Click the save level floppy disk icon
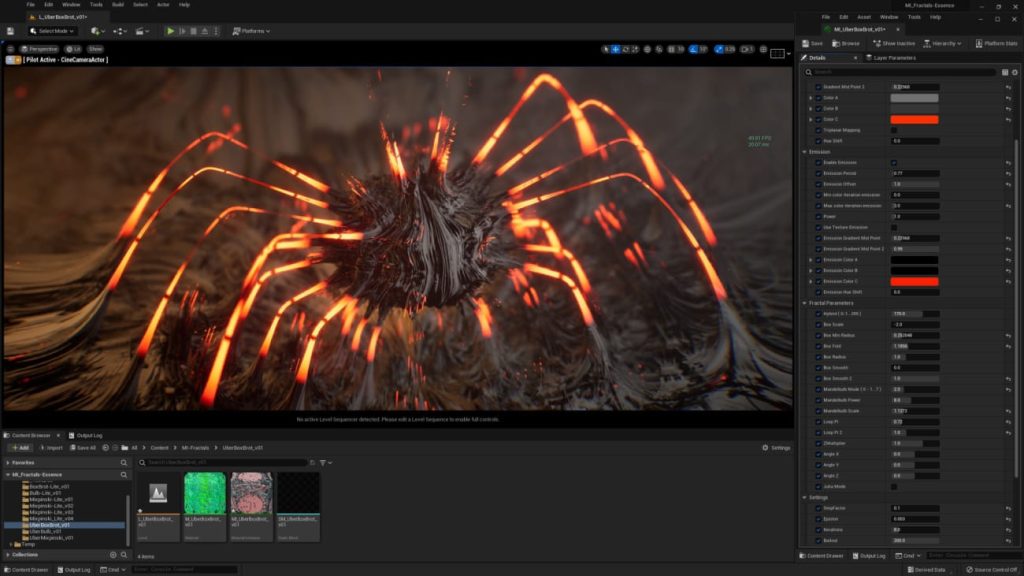Viewport: 1024px width, 576px height. coord(10,31)
